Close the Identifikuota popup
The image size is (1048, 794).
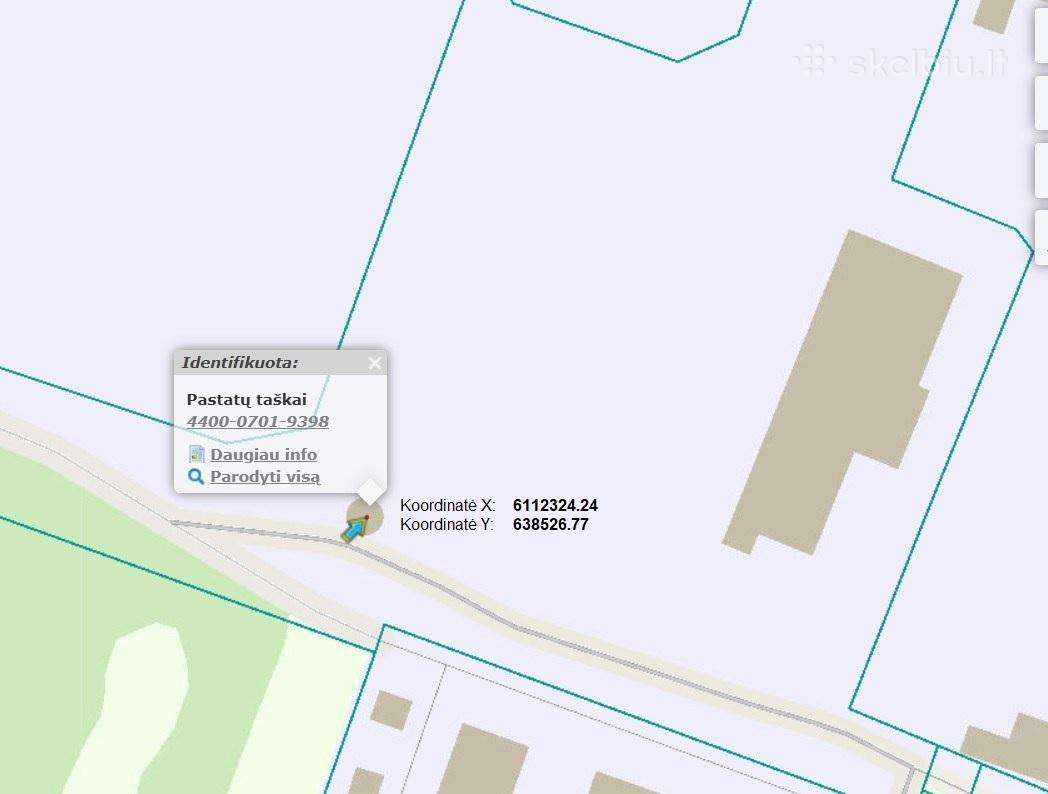[374, 363]
